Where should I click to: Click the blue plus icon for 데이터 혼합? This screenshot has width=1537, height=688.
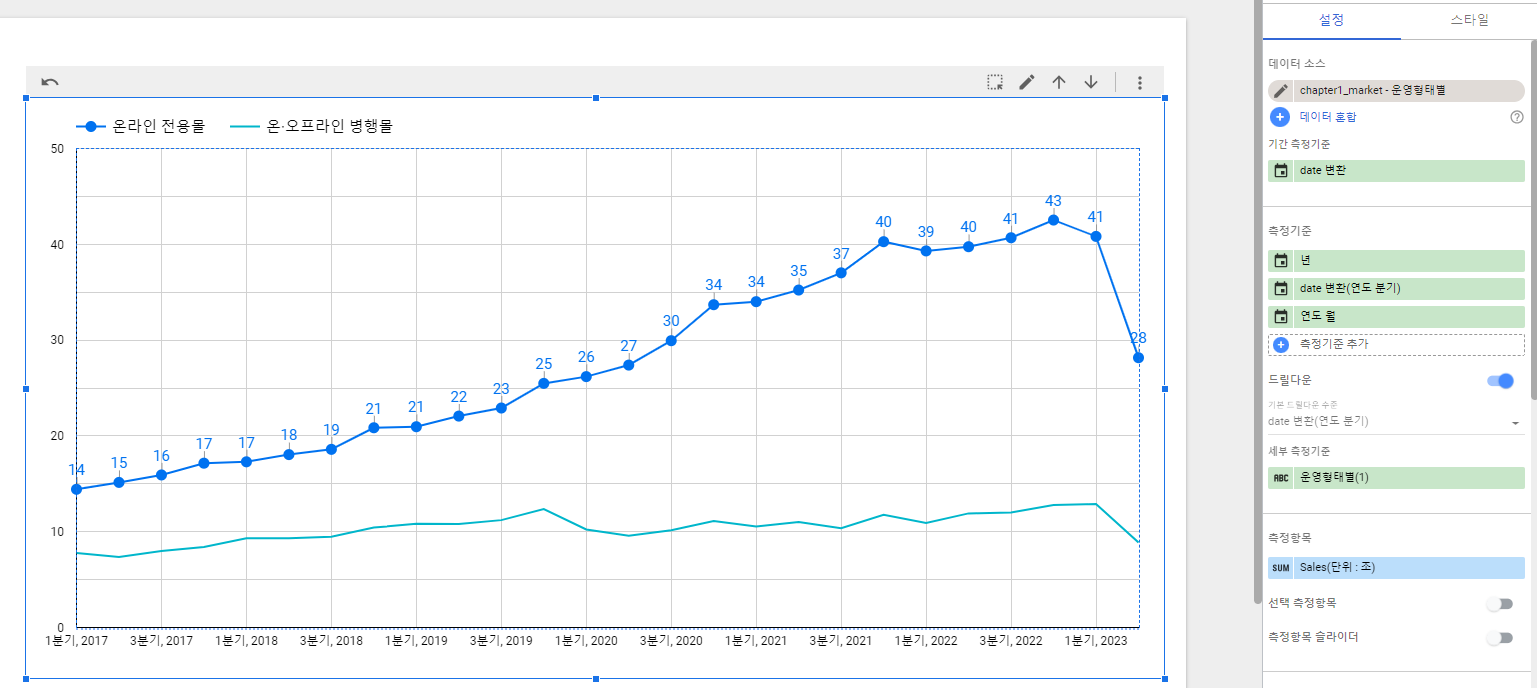1280,117
